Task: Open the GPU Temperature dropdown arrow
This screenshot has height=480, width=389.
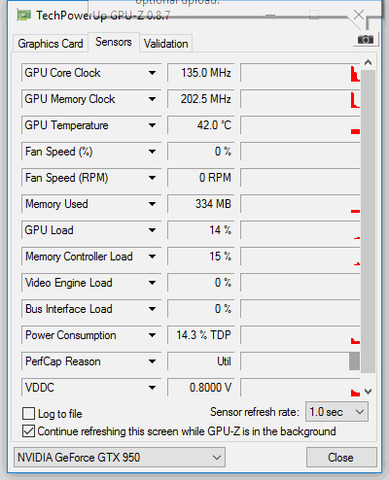Action: [x=152, y=125]
